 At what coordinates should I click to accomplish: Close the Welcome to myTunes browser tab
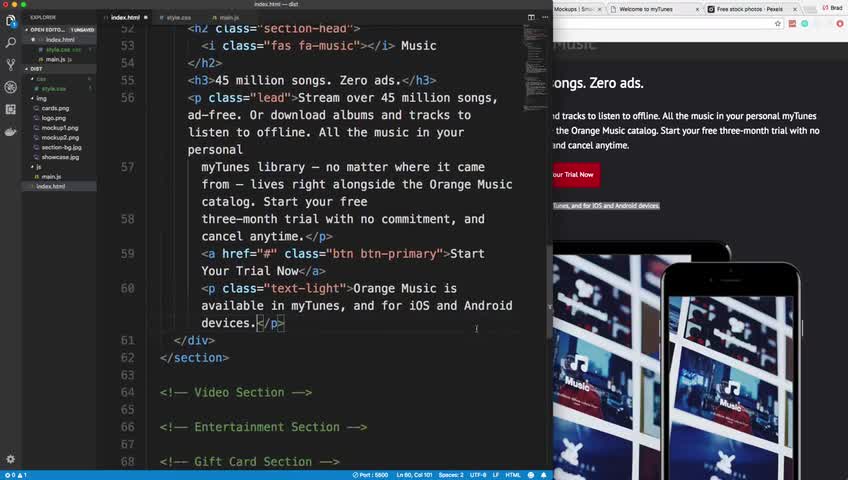[697, 9]
